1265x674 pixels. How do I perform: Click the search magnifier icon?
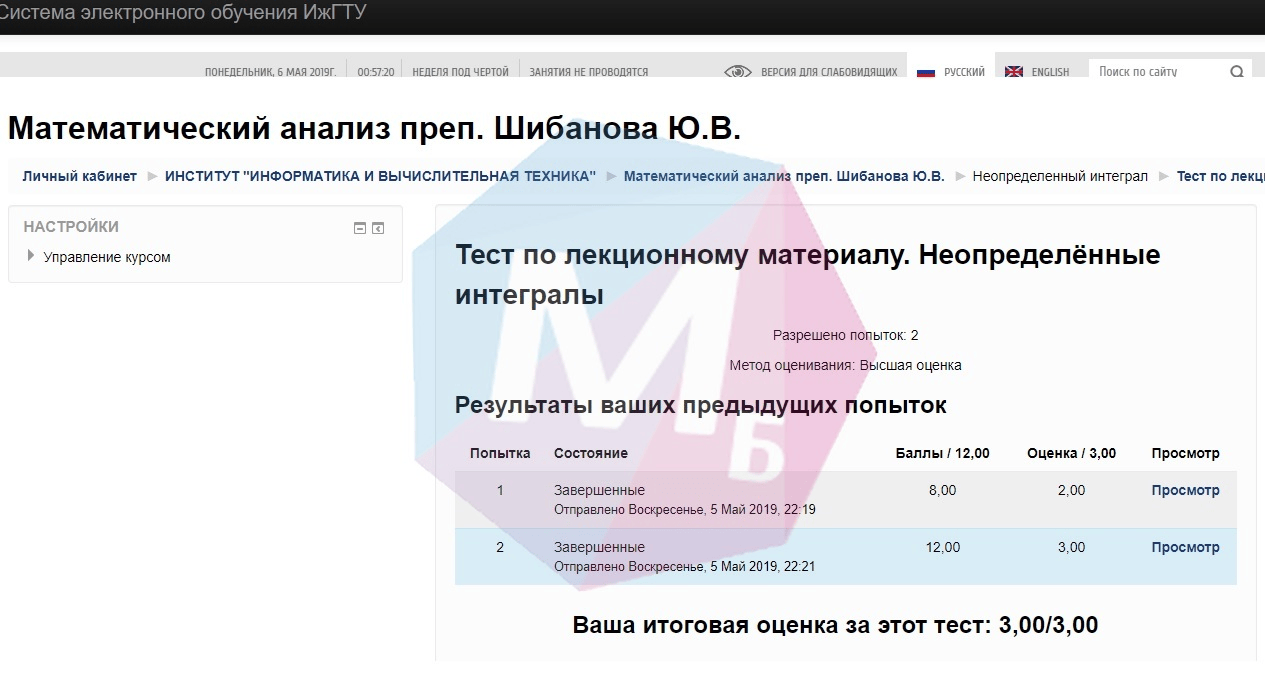coord(1237,72)
